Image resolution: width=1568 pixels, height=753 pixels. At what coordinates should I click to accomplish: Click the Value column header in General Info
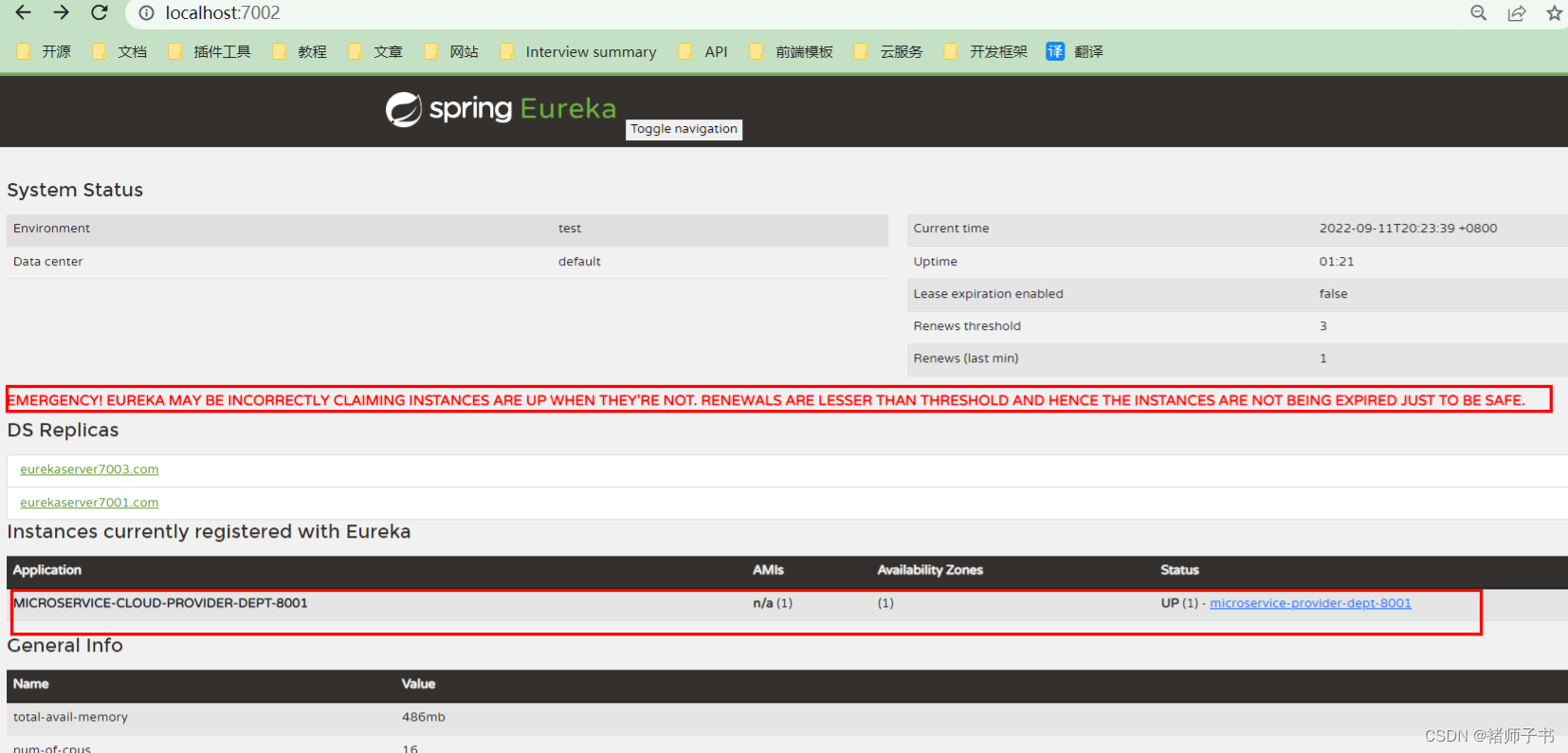(418, 684)
